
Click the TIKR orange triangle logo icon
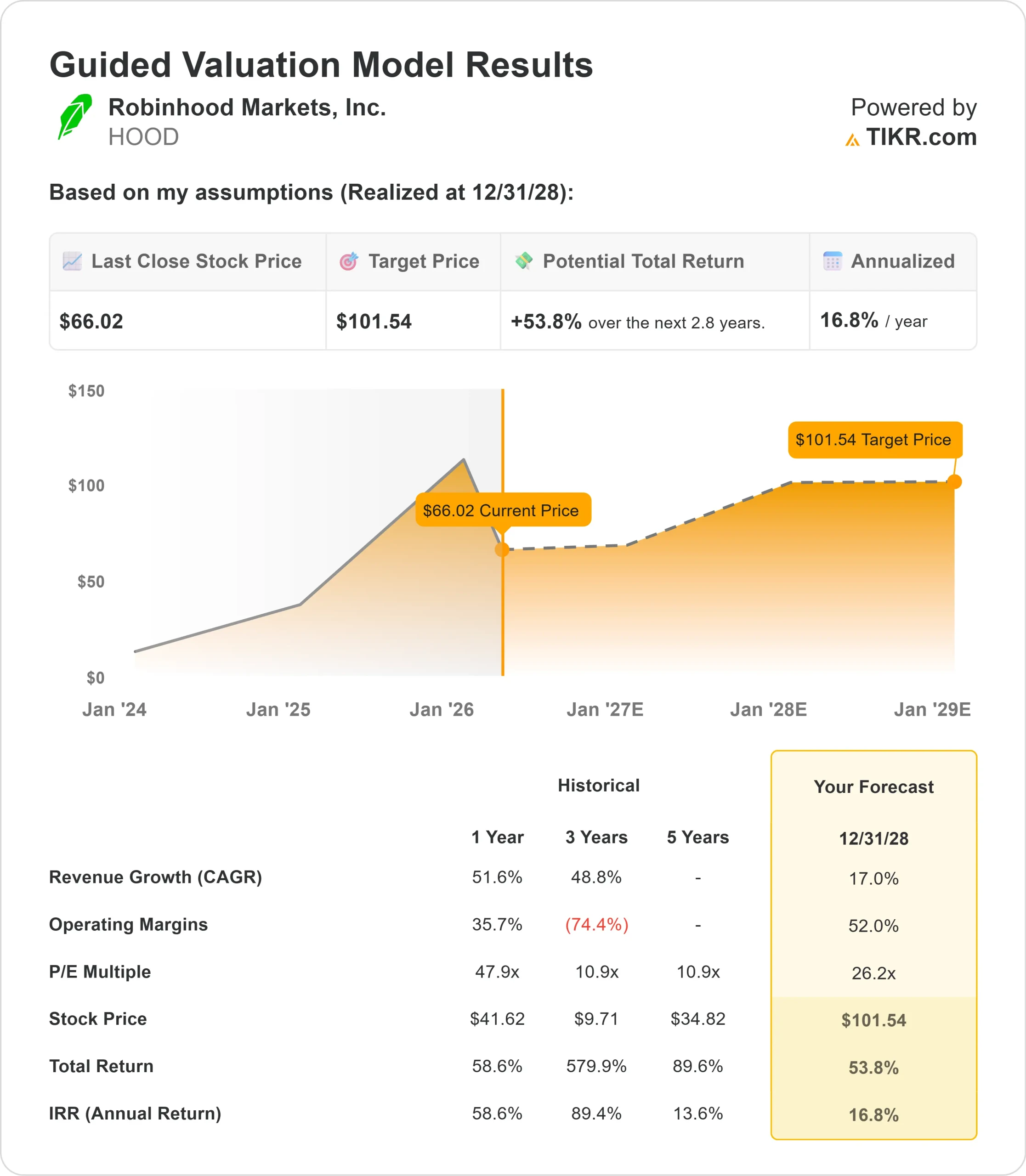pos(852,140)
